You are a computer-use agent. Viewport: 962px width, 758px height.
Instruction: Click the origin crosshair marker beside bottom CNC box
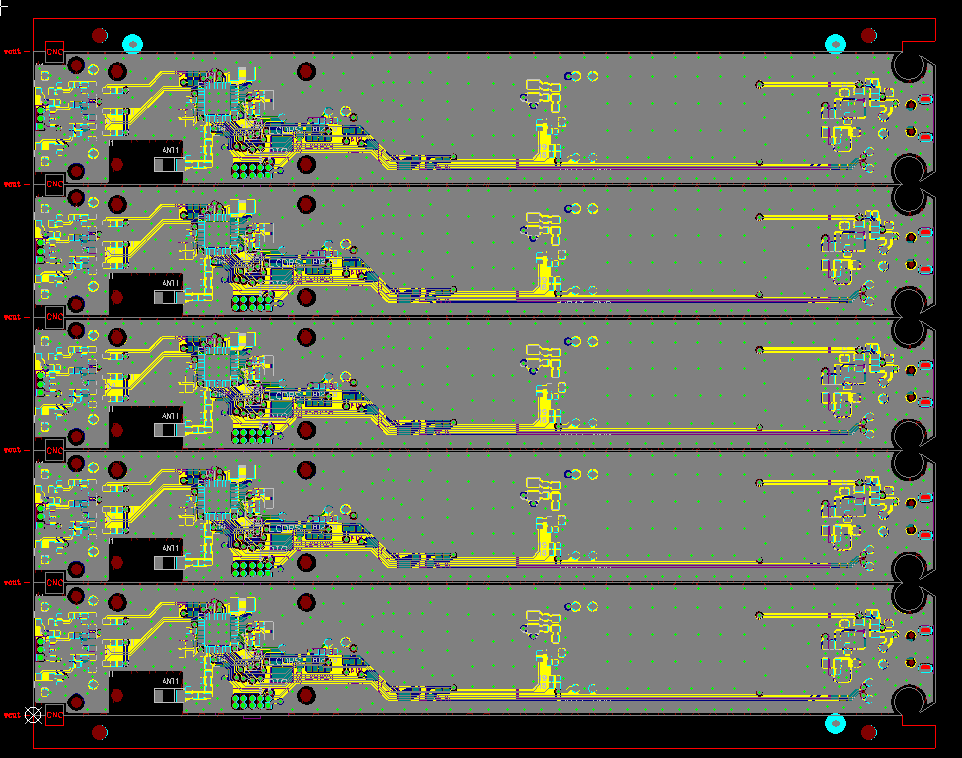click(x=34, y=715)
